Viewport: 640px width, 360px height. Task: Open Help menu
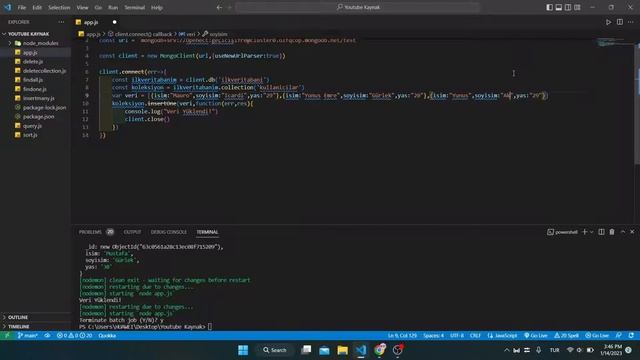click(157, 7)
